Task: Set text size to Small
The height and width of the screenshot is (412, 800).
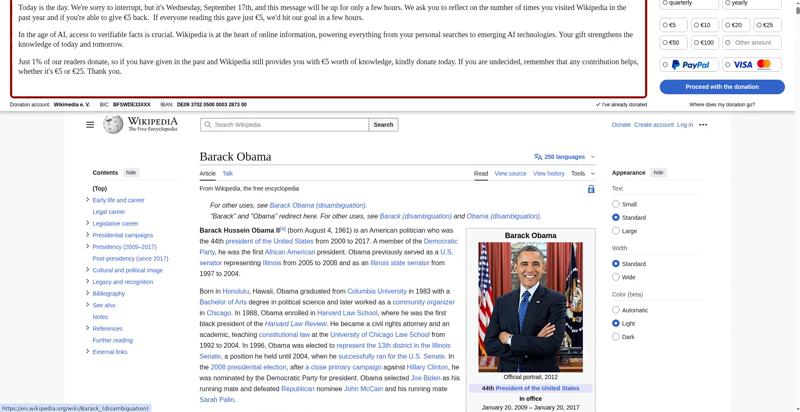Action: pyautogui.click(x=616, y=204)
